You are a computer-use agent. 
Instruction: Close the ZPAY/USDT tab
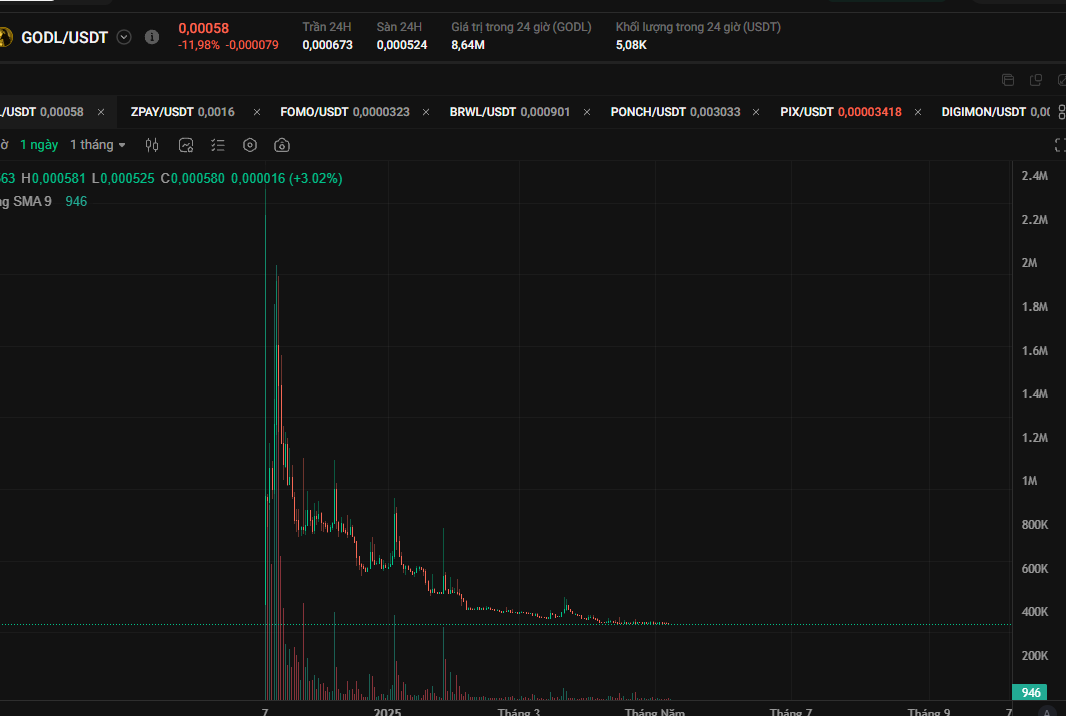tap(257, 112)
